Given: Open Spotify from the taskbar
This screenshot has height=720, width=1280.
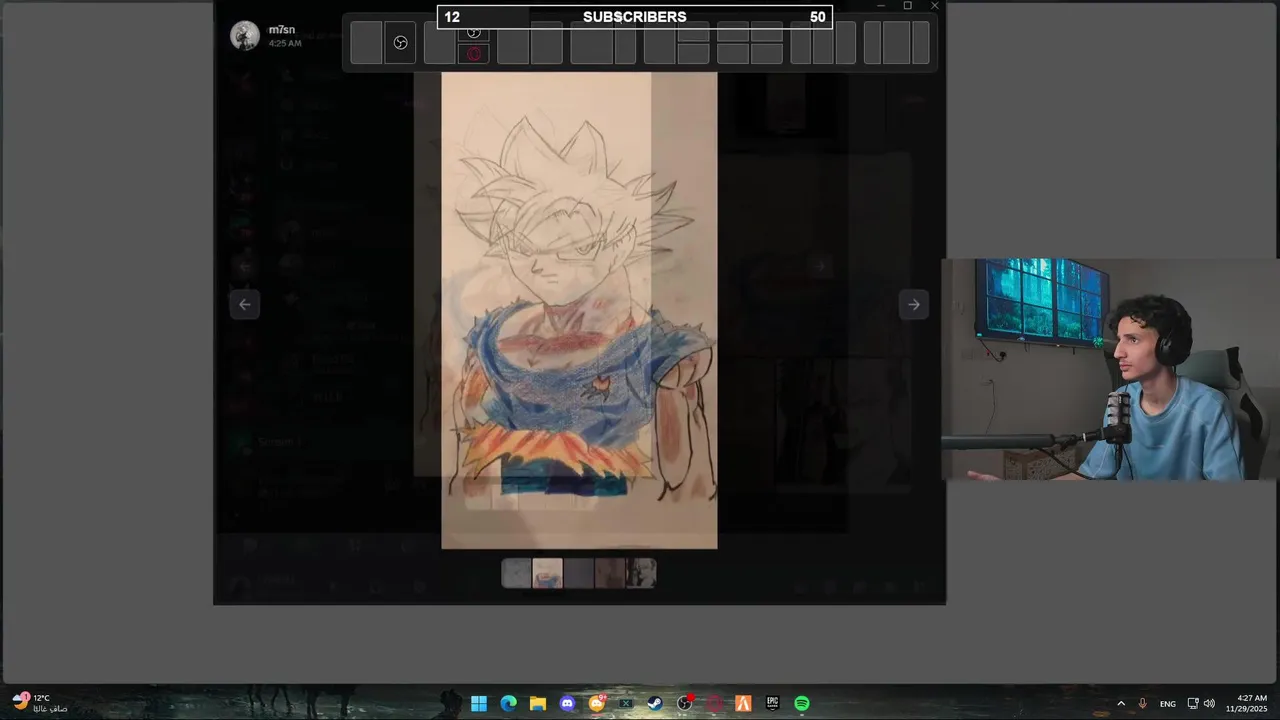Looking at the screenshot, I should click(x=802, y=703).
